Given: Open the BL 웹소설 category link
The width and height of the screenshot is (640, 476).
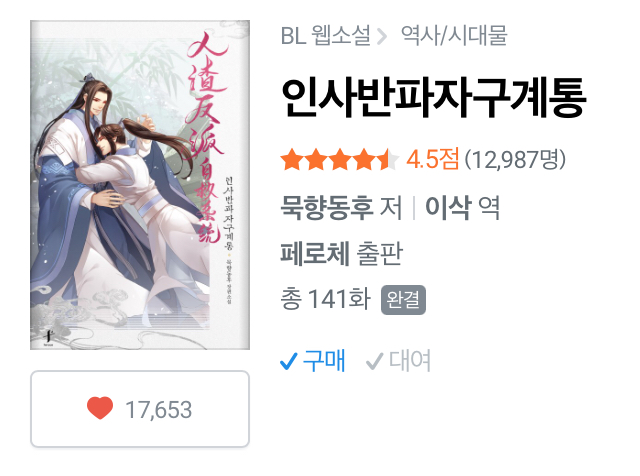Looking at the screenshot, I should pyautogui.click(x=325, y=36).
